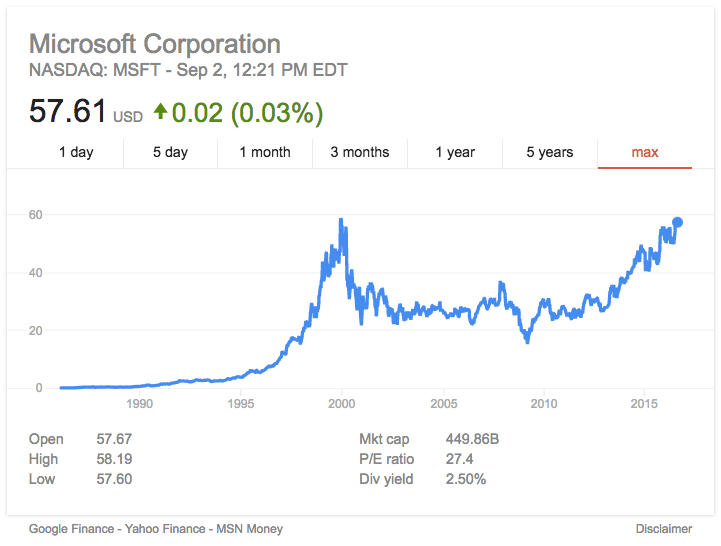This screenshot has width=721, height=546.
Task: Click the max range tab
Action: [x=645, y=152]
